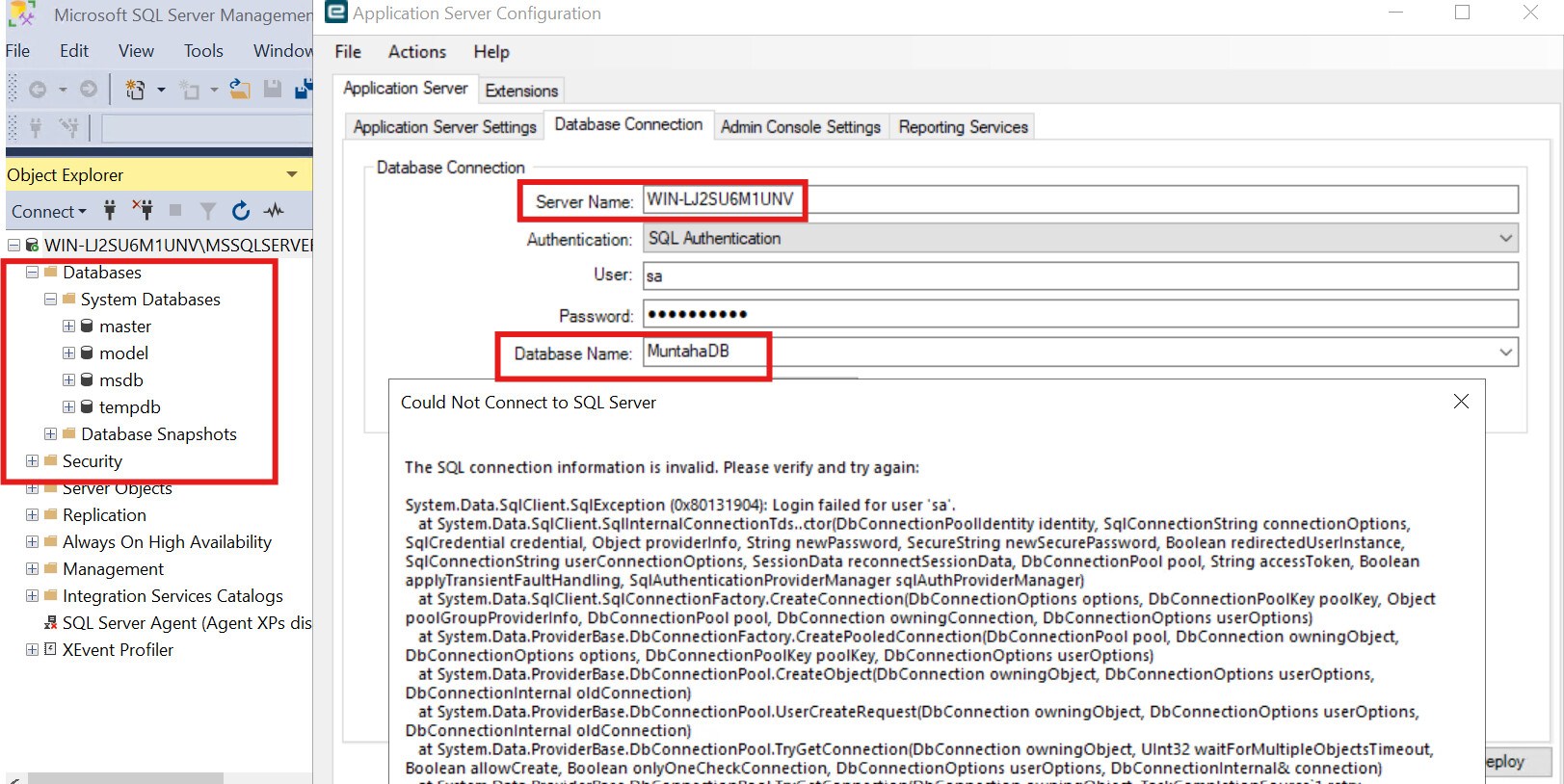This screenshot has height=784, width=1564.
Task: Click the Stop square icon in Object Explorer
Action: coord(175,210)
